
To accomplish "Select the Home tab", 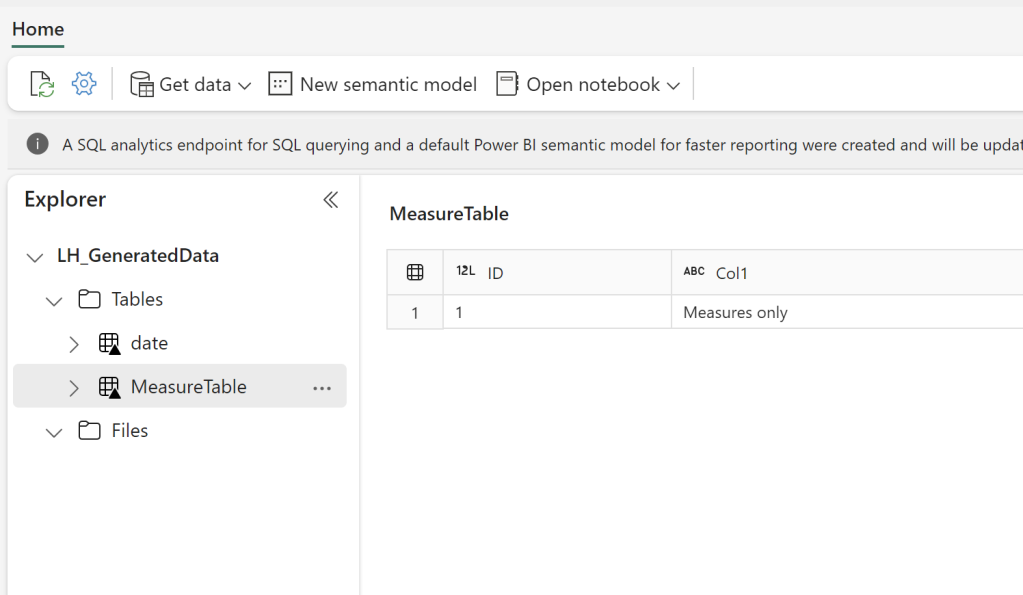I will pos(37,30).
